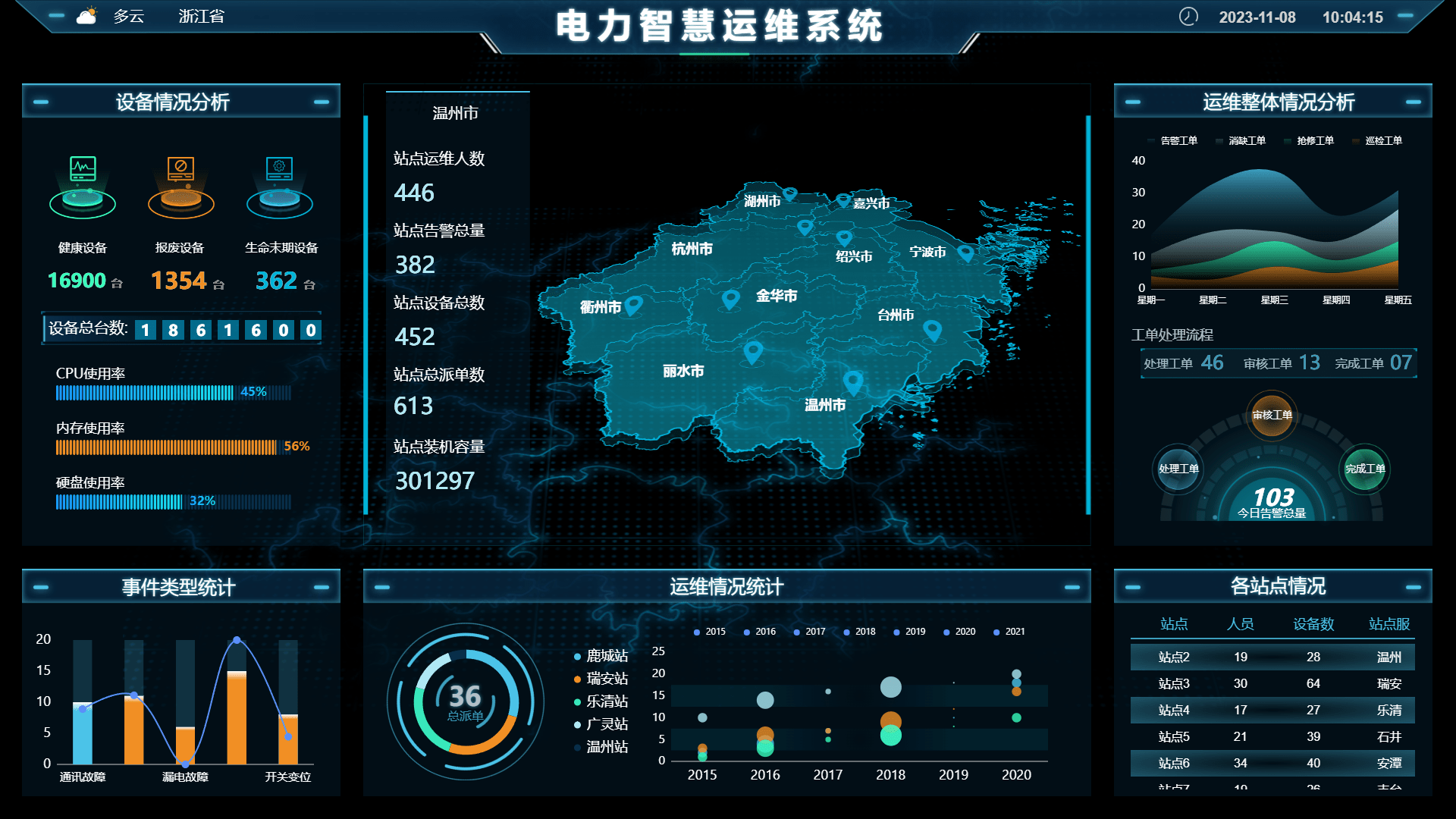
Task: Select the 设备数 column header
Action: click(x=1313, y=624)
